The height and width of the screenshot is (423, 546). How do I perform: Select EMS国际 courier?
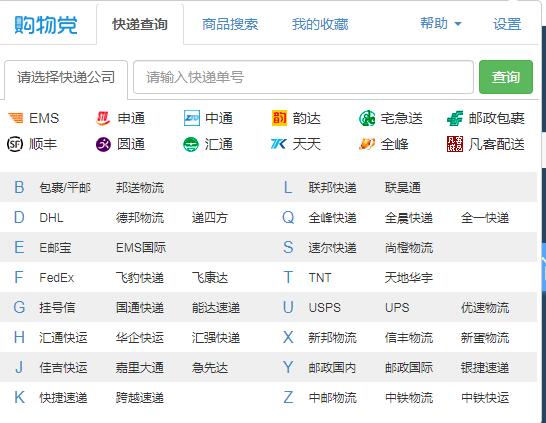tap(141, 248)
